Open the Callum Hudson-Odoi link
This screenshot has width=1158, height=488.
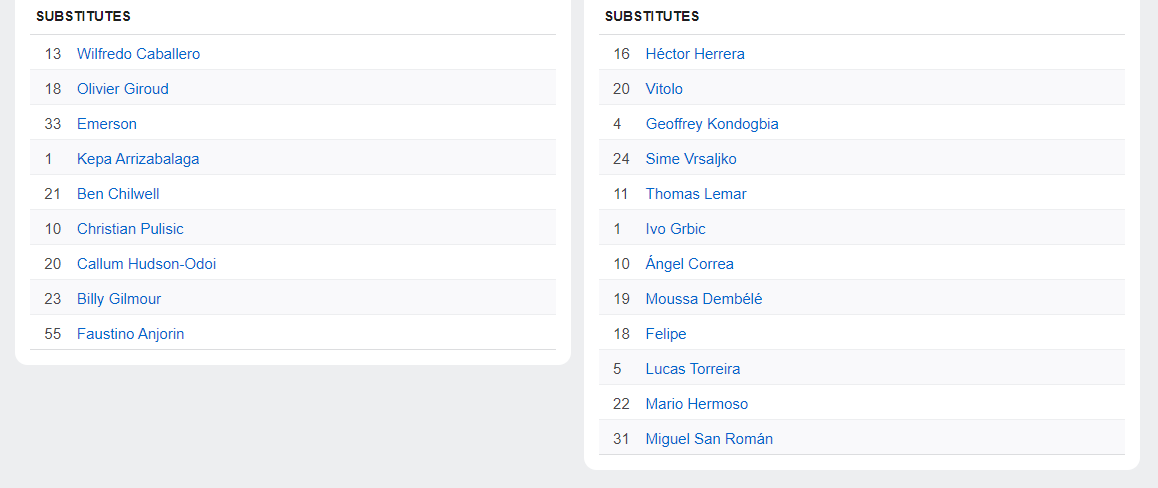pyautogui.click(x=146, y=264)
